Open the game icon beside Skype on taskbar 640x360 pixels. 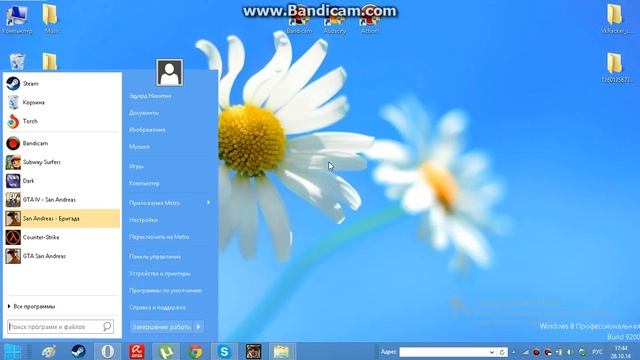tap(253, 351)
